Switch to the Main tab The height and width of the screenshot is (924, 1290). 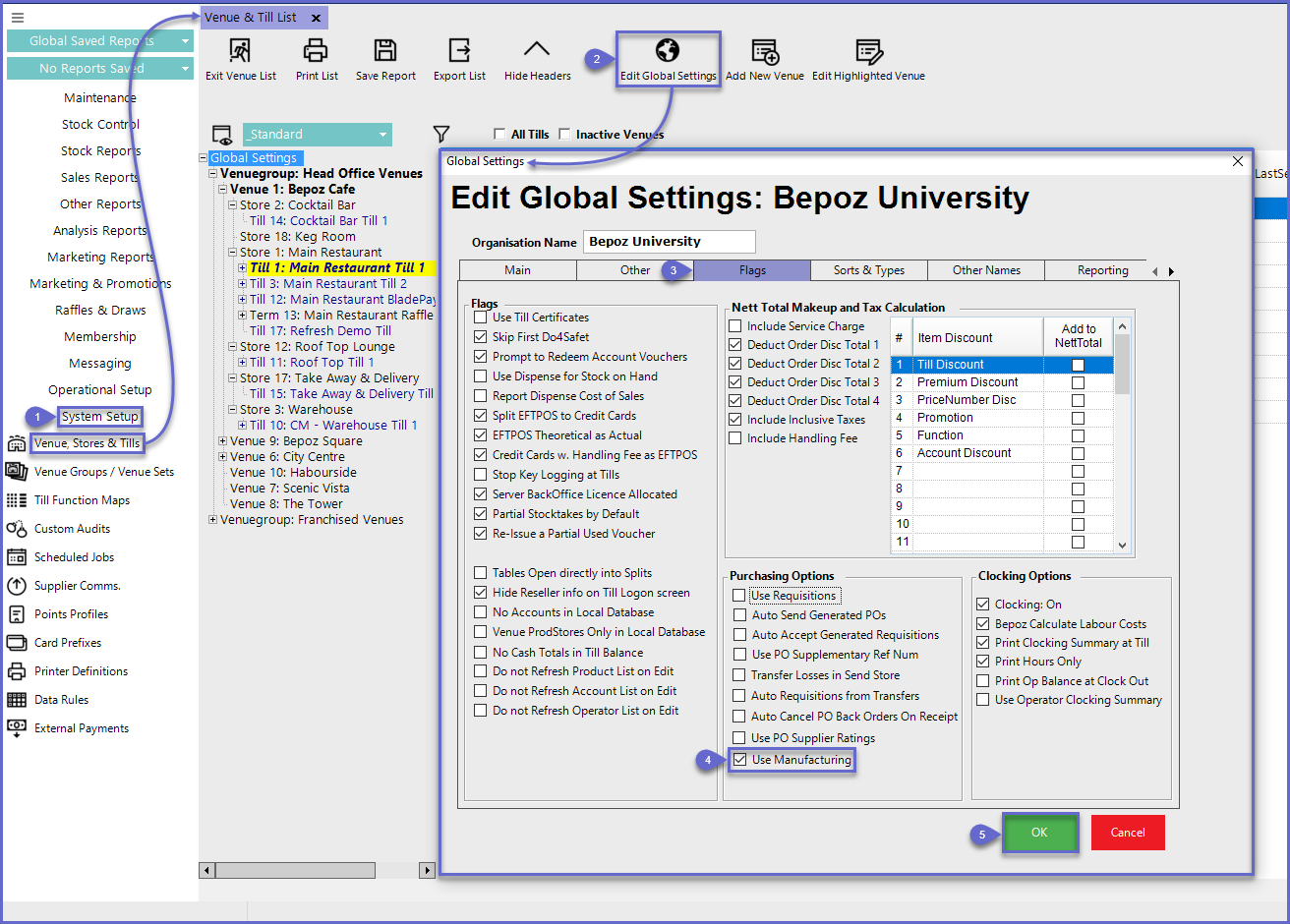(x=517, y=270)
